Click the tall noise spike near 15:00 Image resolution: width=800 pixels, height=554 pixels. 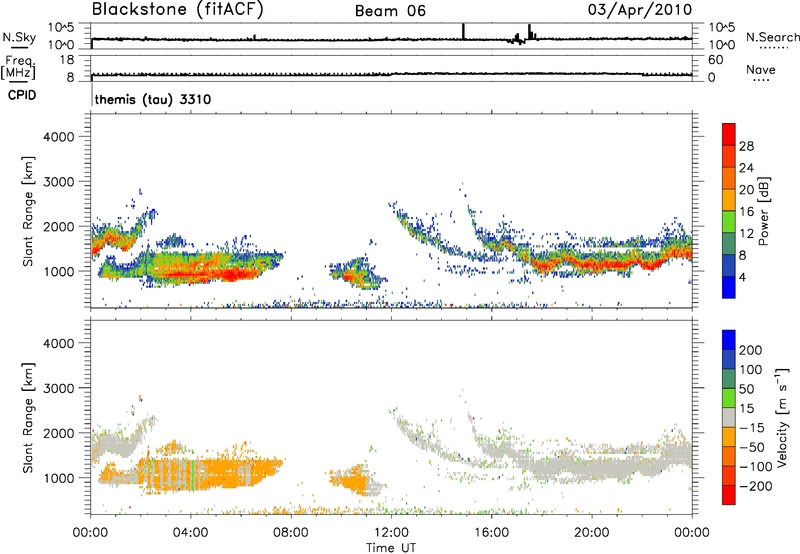463,31
